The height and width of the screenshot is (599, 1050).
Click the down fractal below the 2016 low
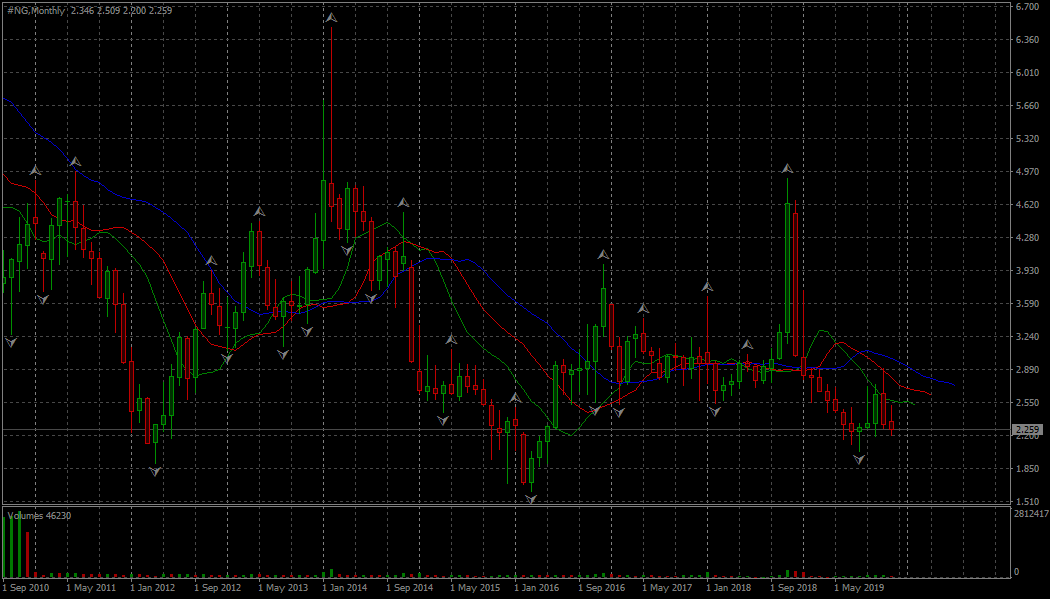[x=531, y=497]
